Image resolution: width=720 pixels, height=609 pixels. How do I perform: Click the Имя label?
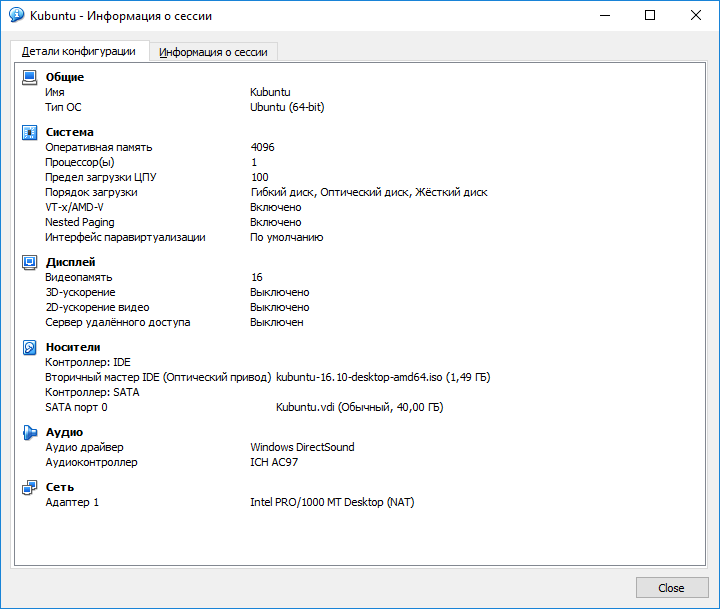pos(55,92)
